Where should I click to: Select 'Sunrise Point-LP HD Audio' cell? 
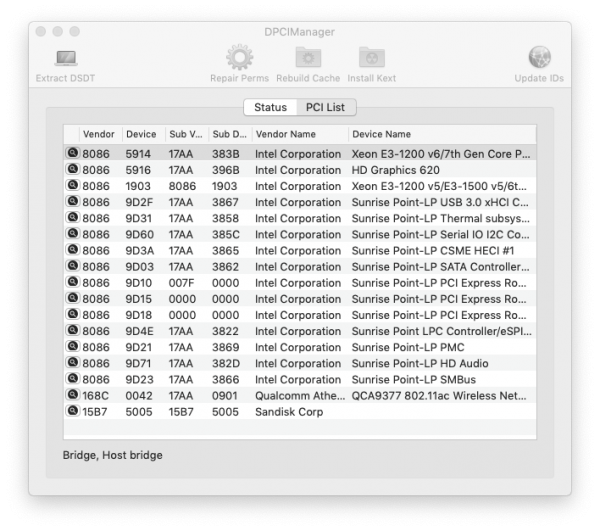click(420, 363)
